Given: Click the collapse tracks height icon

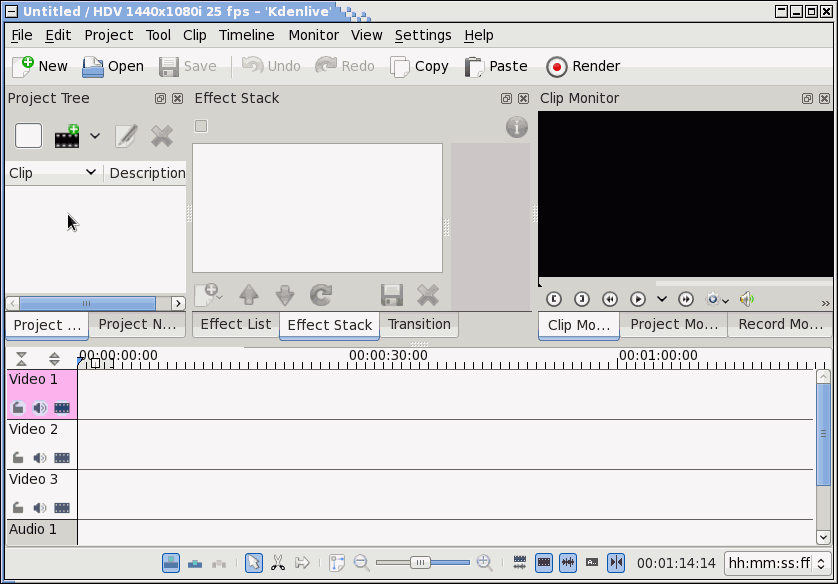Looking at the screenshot, I should [x=21, y=358].
